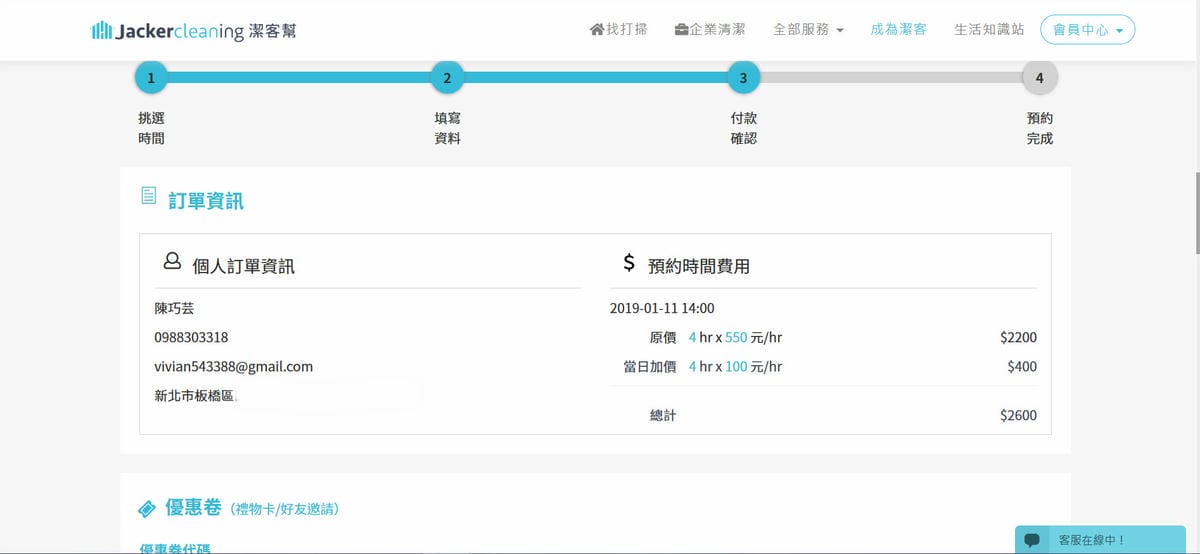The image size is (1200, 554).
Task: Click the briefcase icon beside 企業清潔
Action: (681, 29)
